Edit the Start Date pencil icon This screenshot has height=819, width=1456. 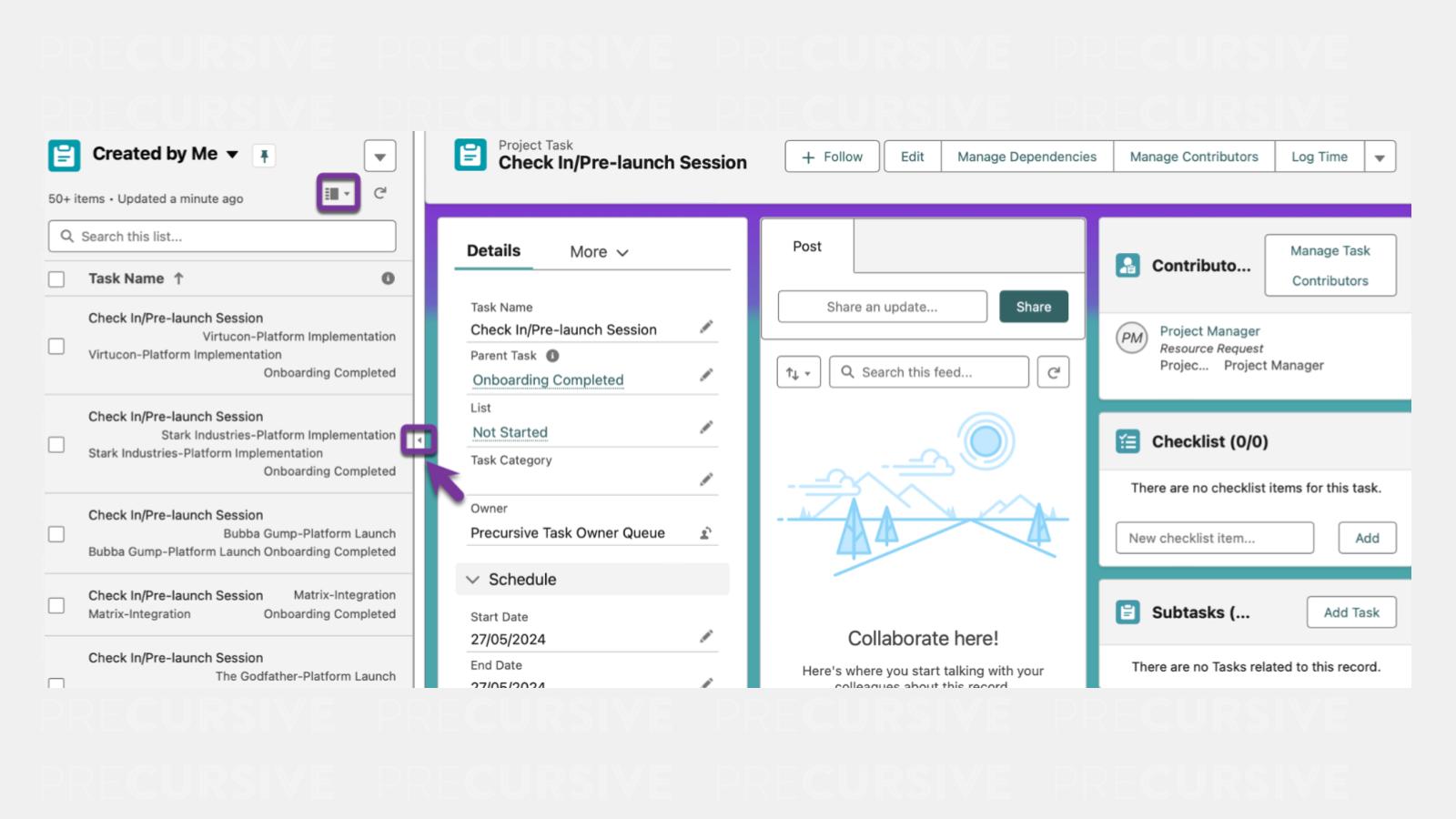tap(706, 637)
